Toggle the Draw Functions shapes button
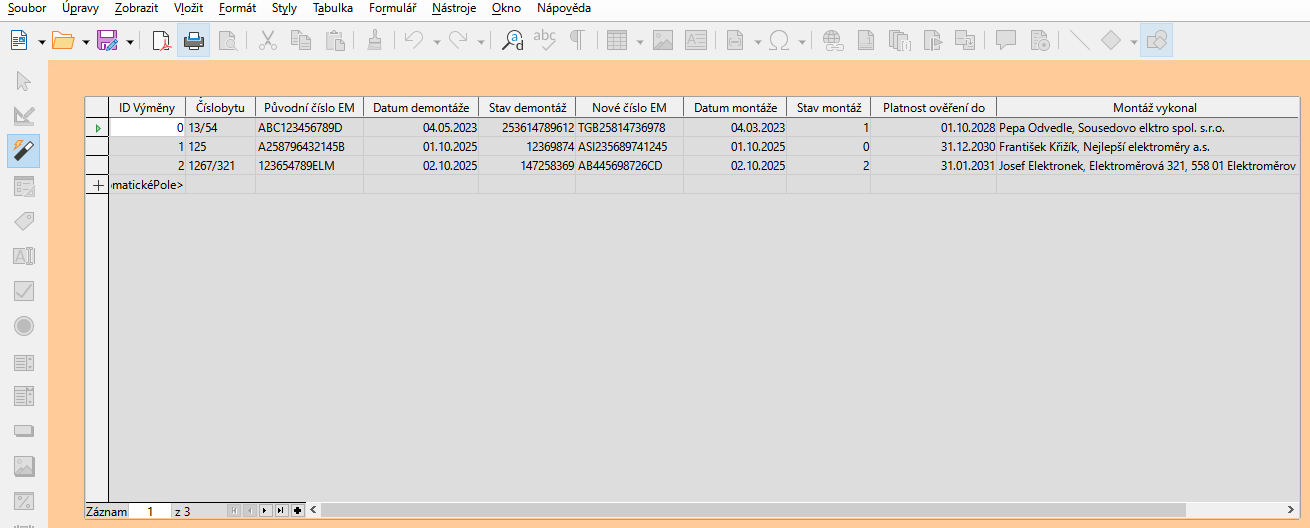 (1156, 40)
